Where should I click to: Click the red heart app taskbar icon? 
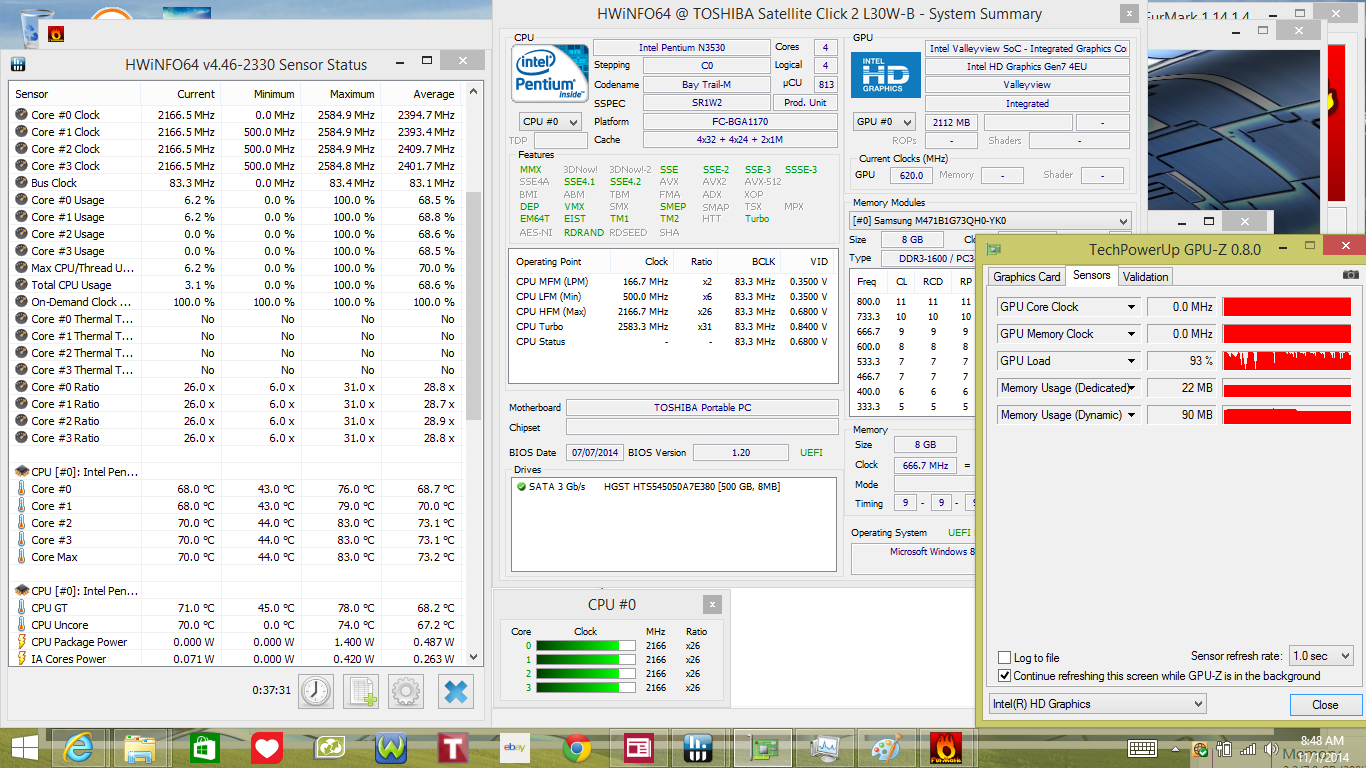coord(265,748)
